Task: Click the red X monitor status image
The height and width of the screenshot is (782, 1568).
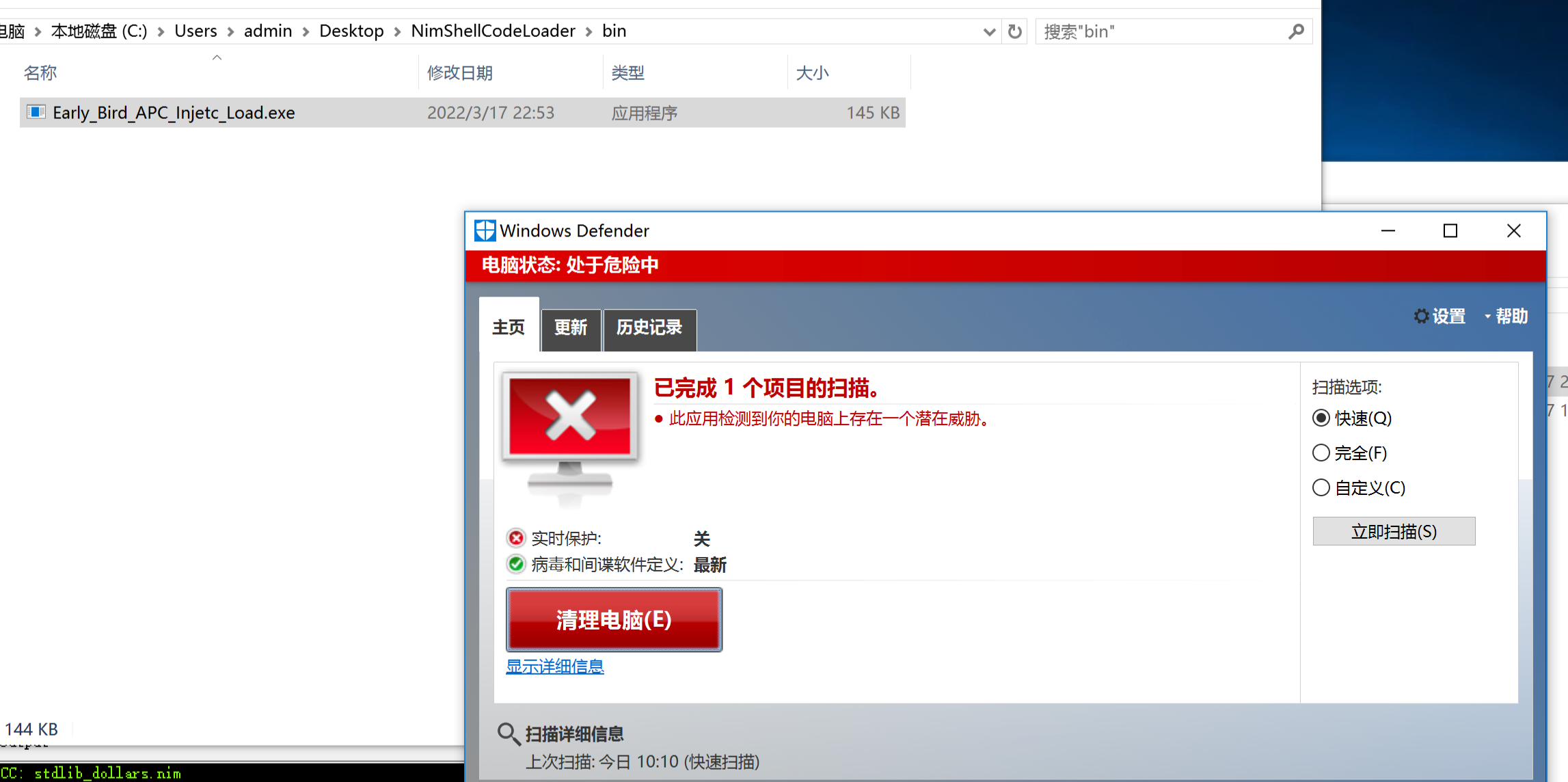Action: (x=570, y=437)
